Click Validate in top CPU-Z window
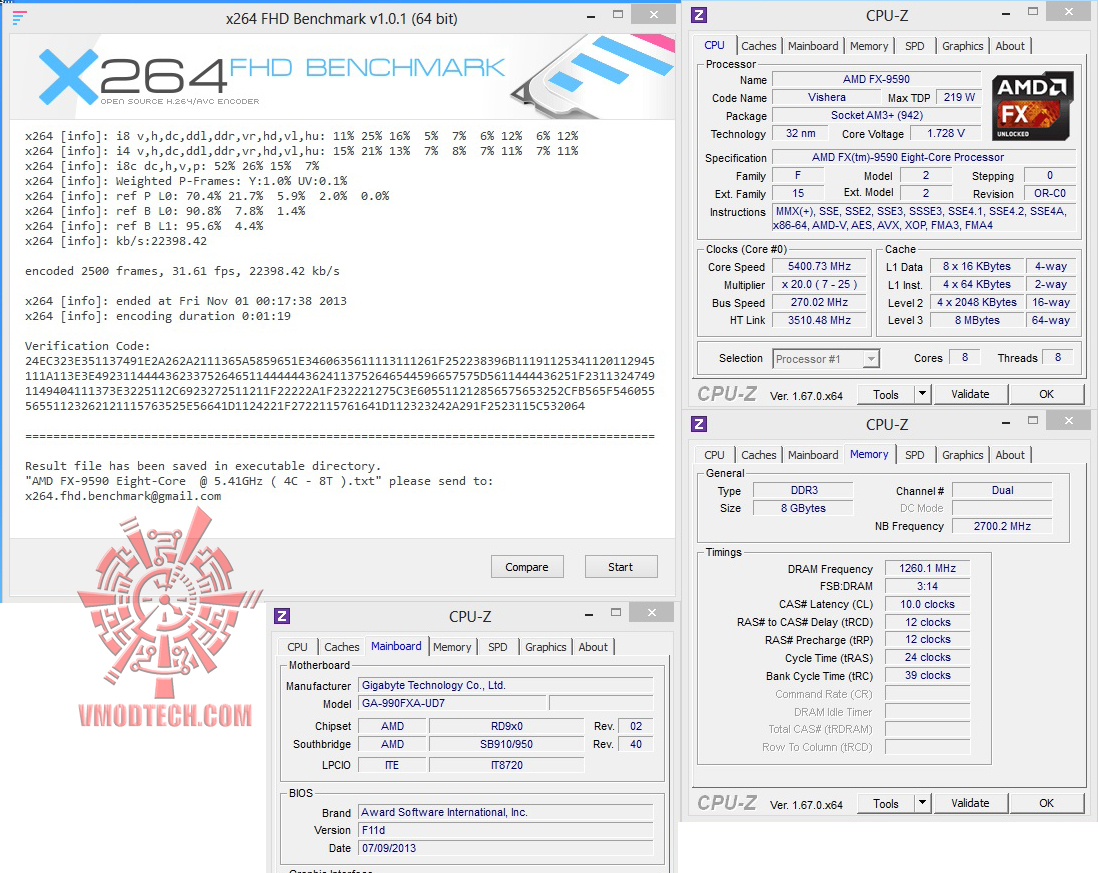Viewport: 1098px width, 873px height. 970,395
